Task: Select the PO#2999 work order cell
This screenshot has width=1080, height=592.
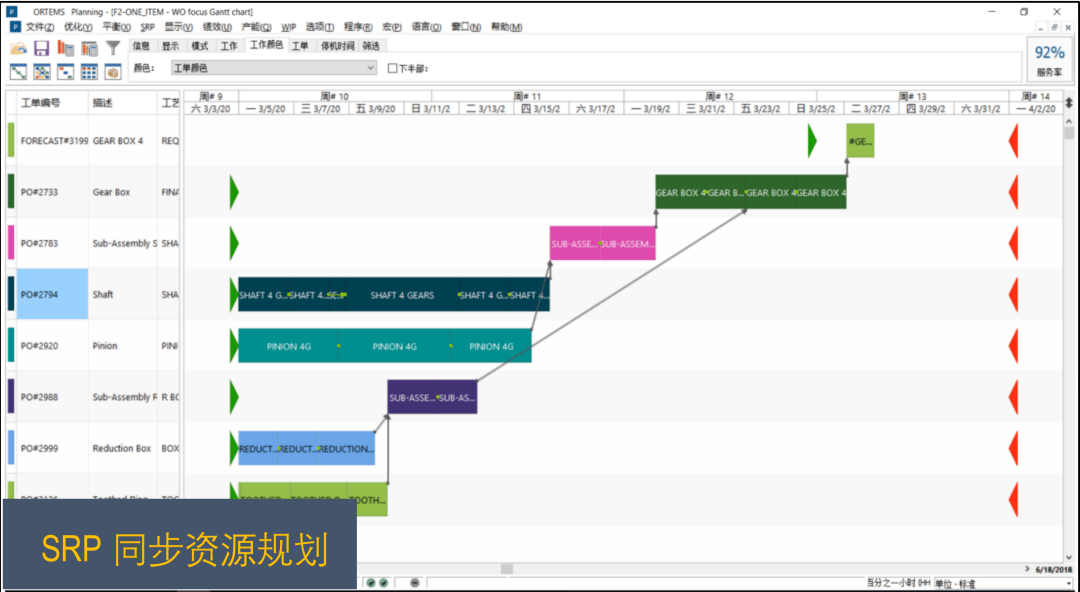Action: coord(52,448)
